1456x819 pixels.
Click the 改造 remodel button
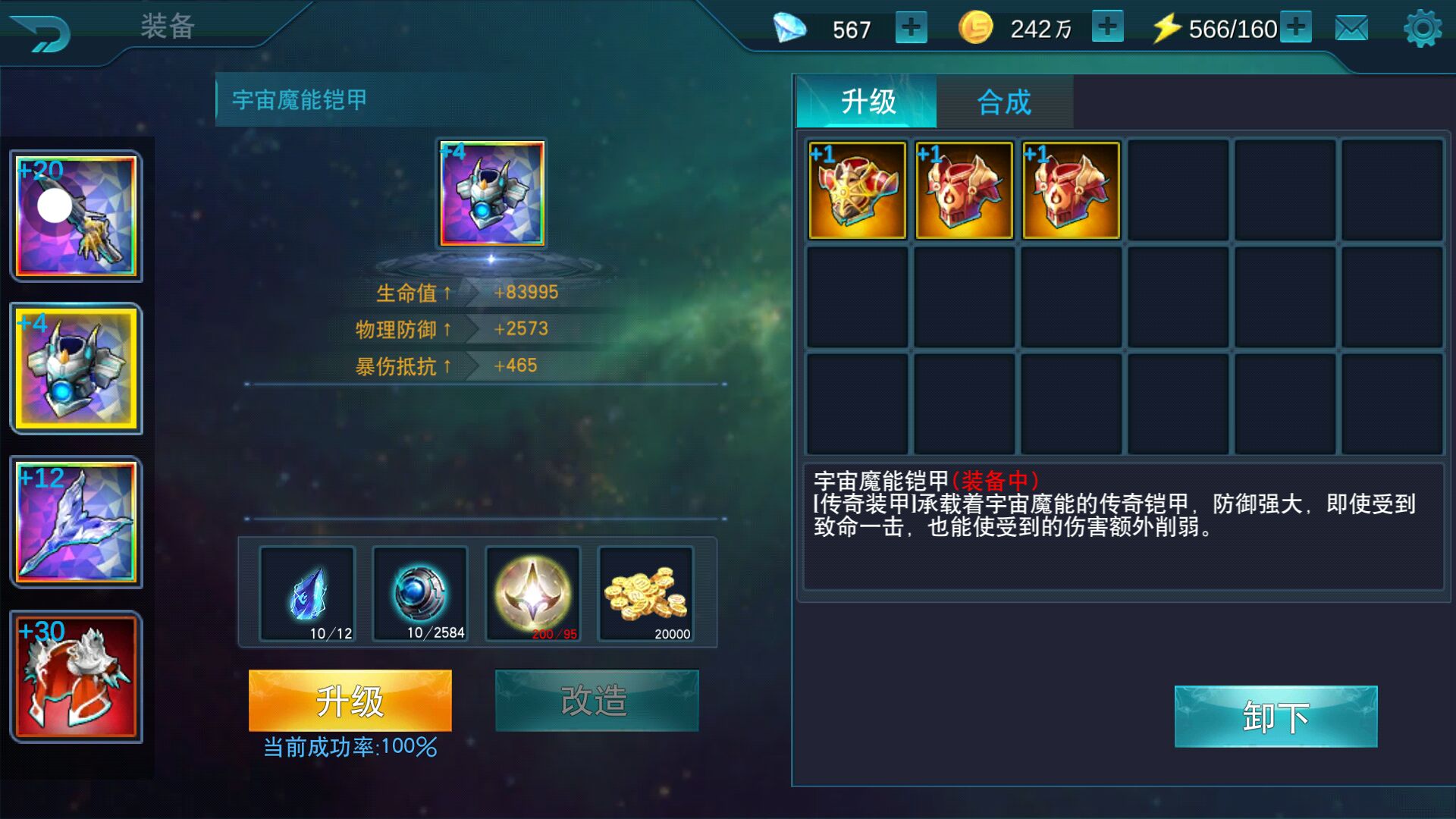pos(597,701)
